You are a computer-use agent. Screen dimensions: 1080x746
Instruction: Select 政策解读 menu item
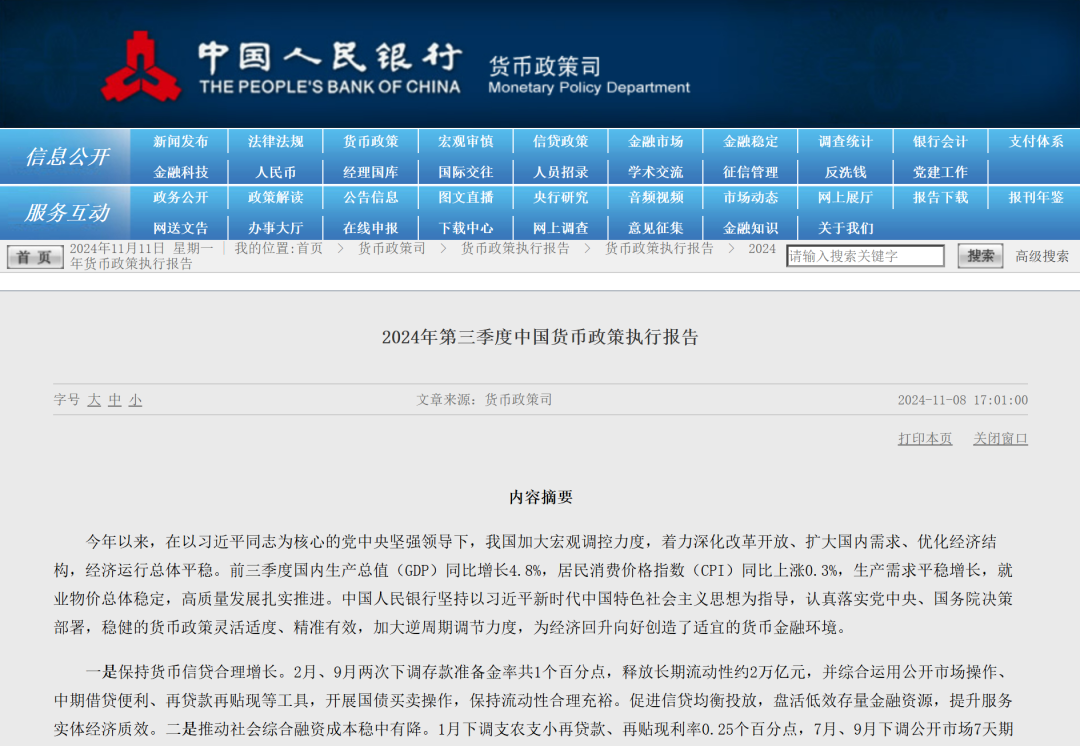click(x=276, y=197)
